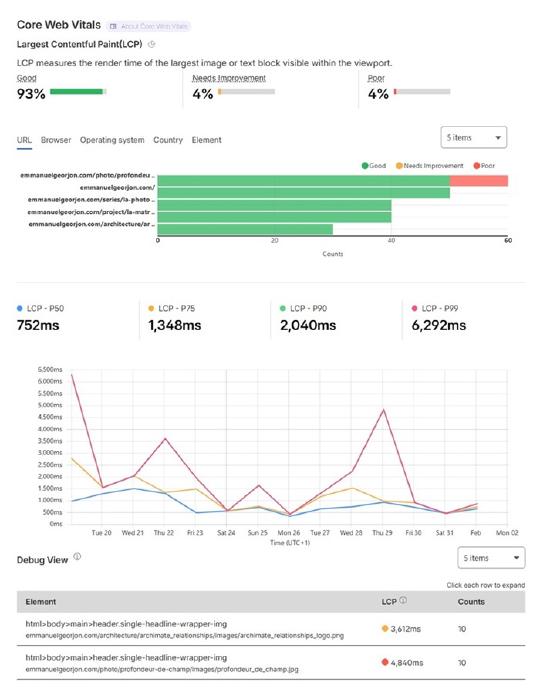Switch to the Browser tab
This screenshot has width=540, height=689.
coord(56,140)
